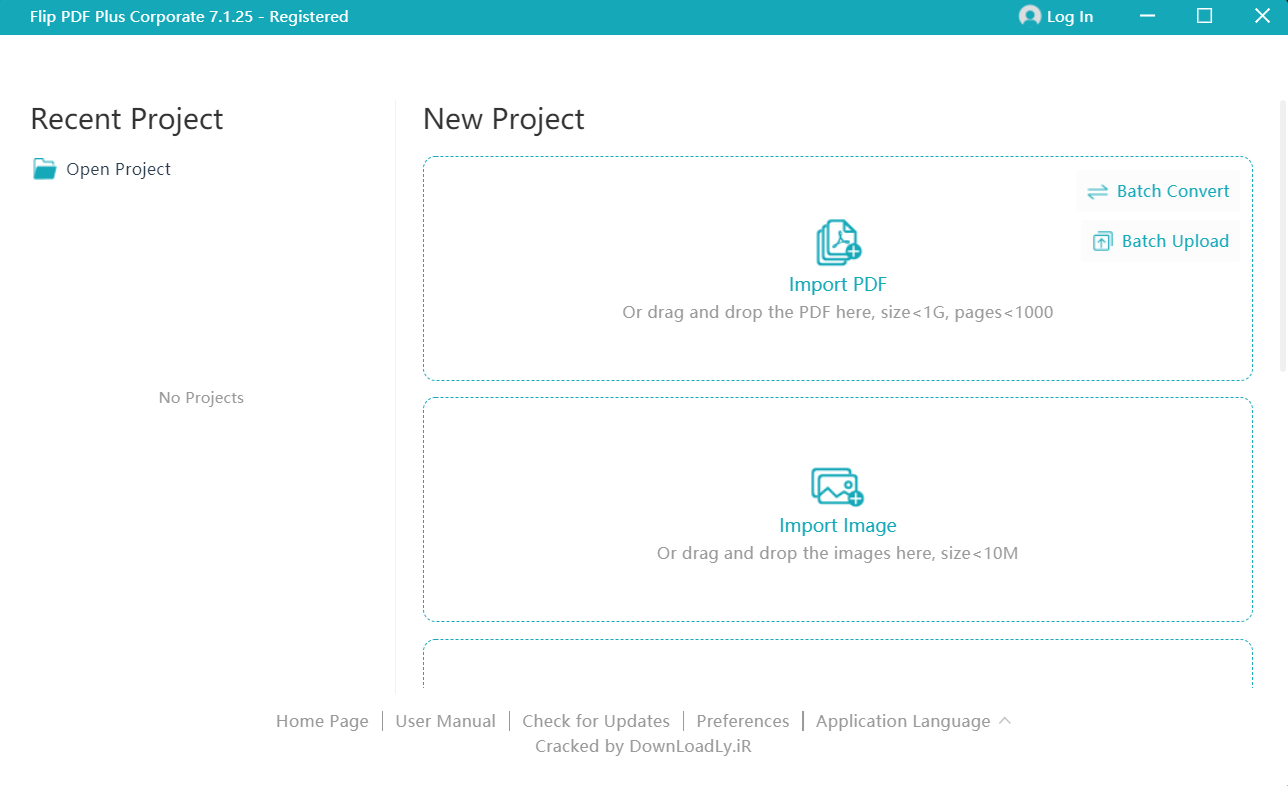Viewport: 1288px width, 786px height.
Task: Click the PDF drag and drop hint text
Action: (x=838, y=312)
